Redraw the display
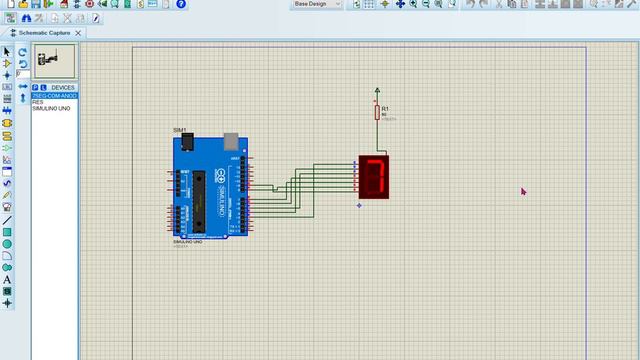The width and height of the screenshot is (640, 360). tap(356, 4)
